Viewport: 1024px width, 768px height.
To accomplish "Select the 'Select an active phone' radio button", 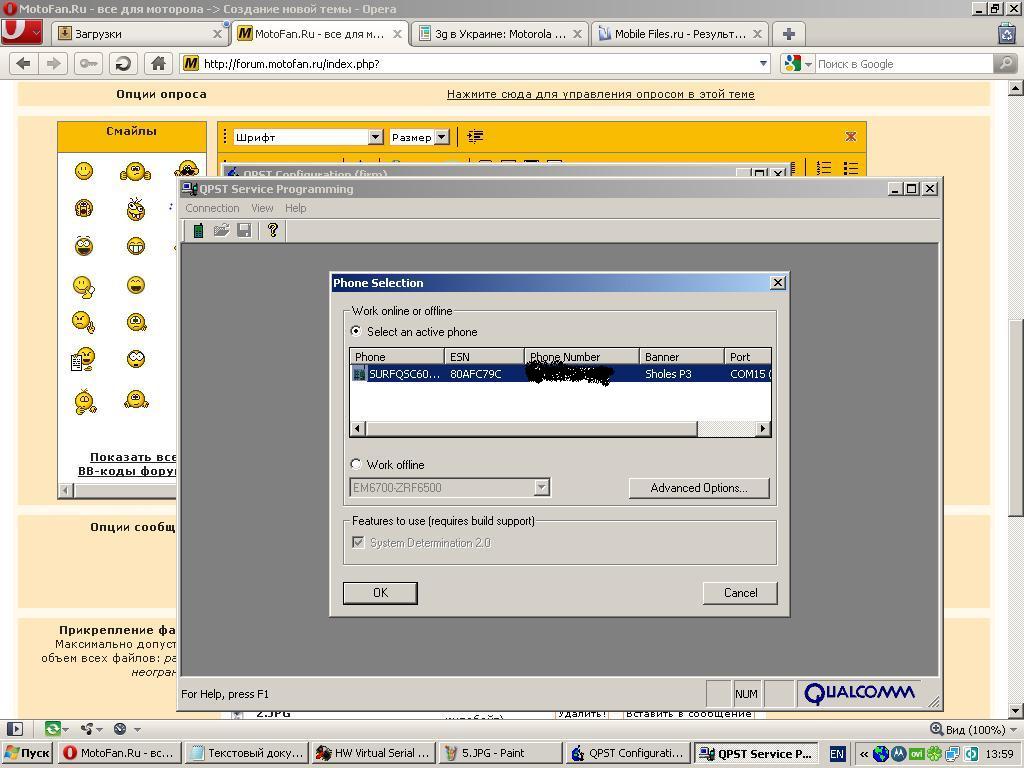I will pyautogui.click(x=355, y=331).
